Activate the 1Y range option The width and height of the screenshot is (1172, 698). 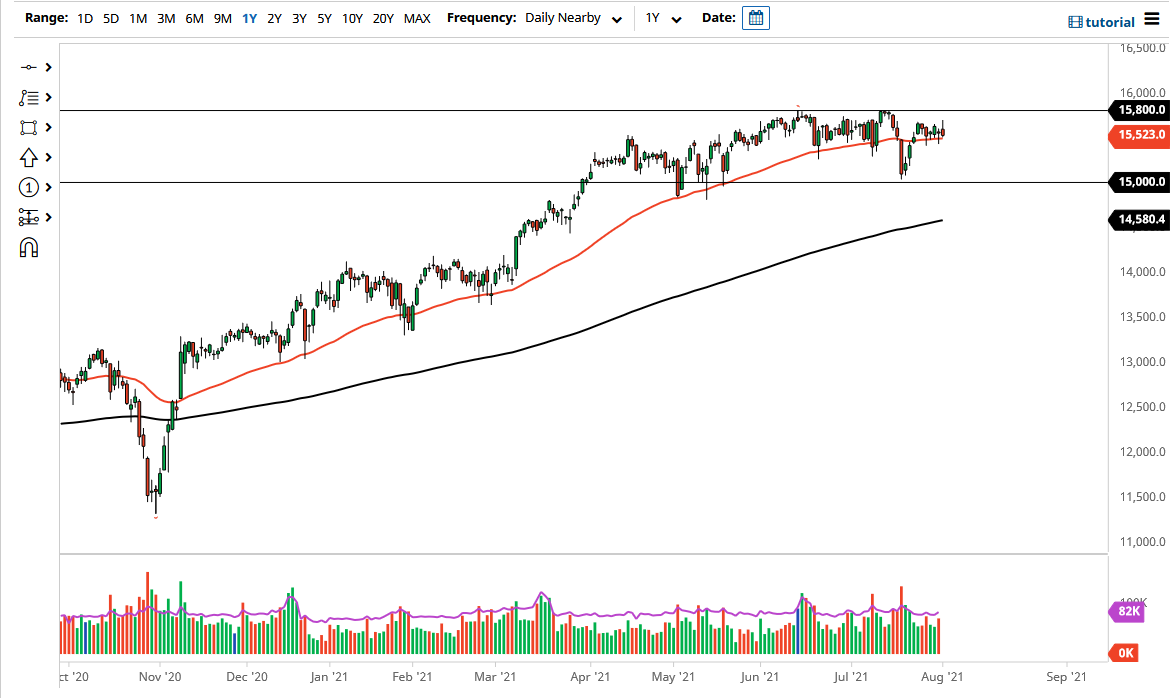249,18
